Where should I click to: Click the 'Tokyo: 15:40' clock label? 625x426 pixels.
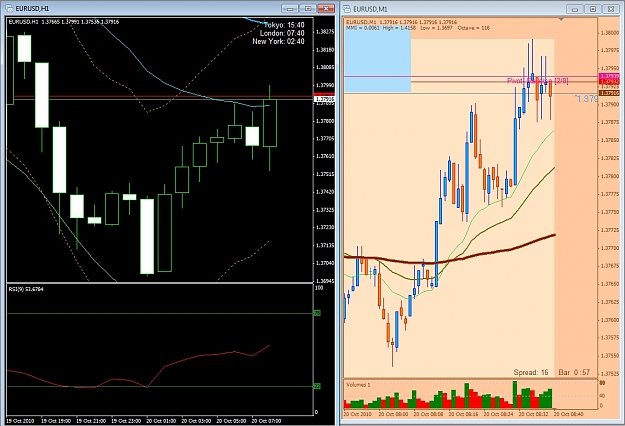(284, 25)
